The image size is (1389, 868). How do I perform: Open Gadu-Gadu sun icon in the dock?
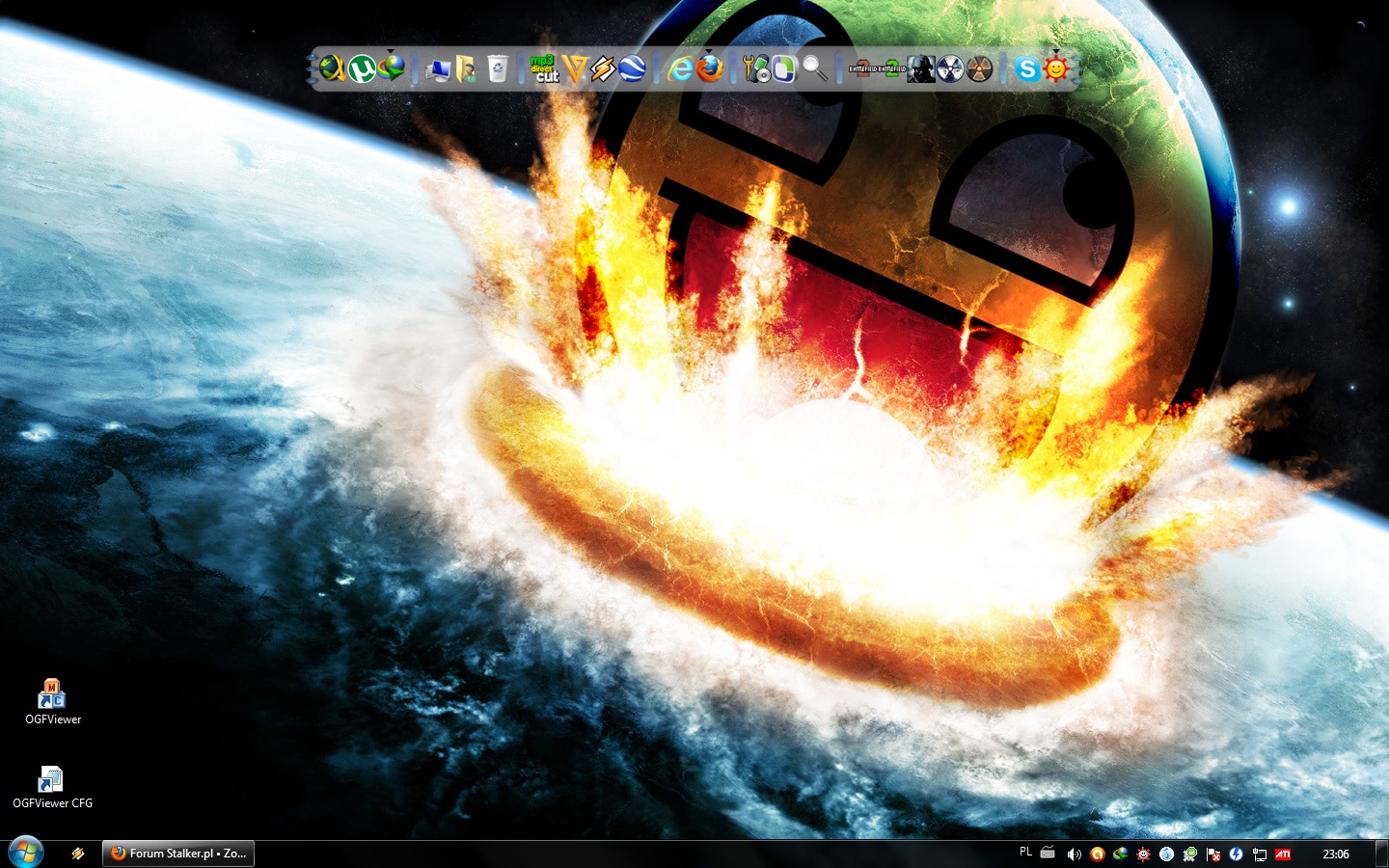1056,68
